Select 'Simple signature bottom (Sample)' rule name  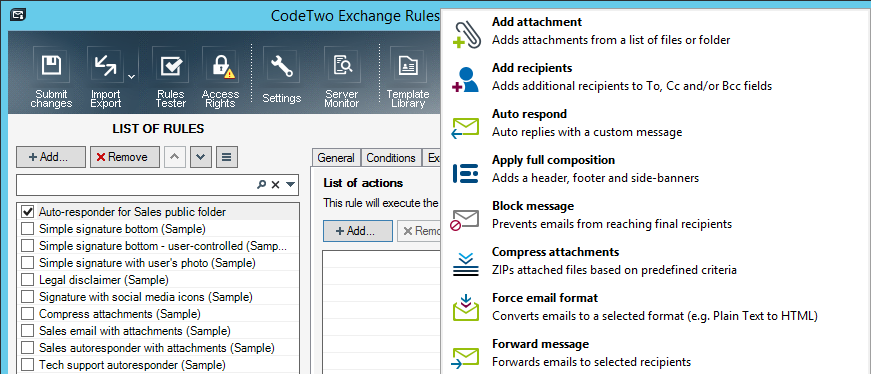(122, 228)
